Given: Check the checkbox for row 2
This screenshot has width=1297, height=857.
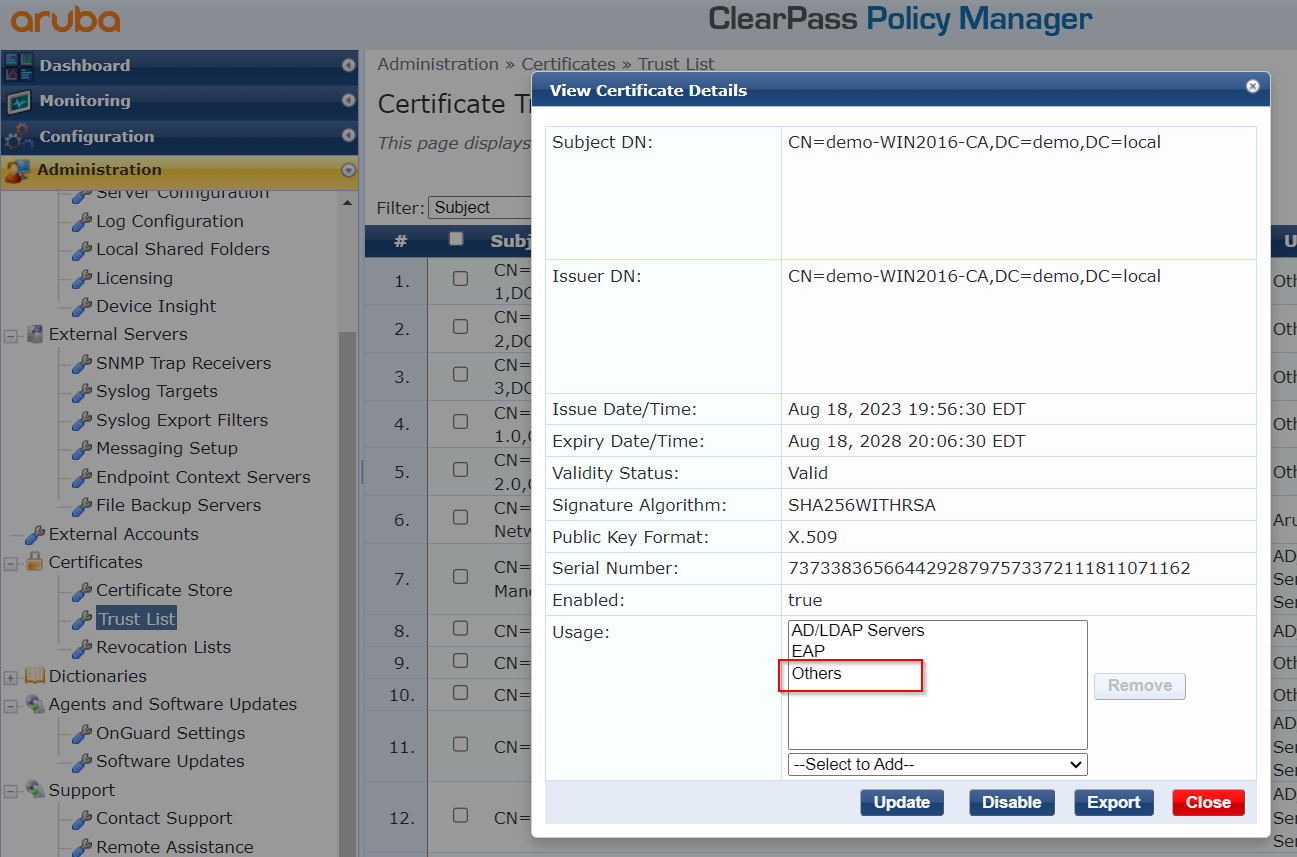Looking at the screenshot, I should 460,326.
